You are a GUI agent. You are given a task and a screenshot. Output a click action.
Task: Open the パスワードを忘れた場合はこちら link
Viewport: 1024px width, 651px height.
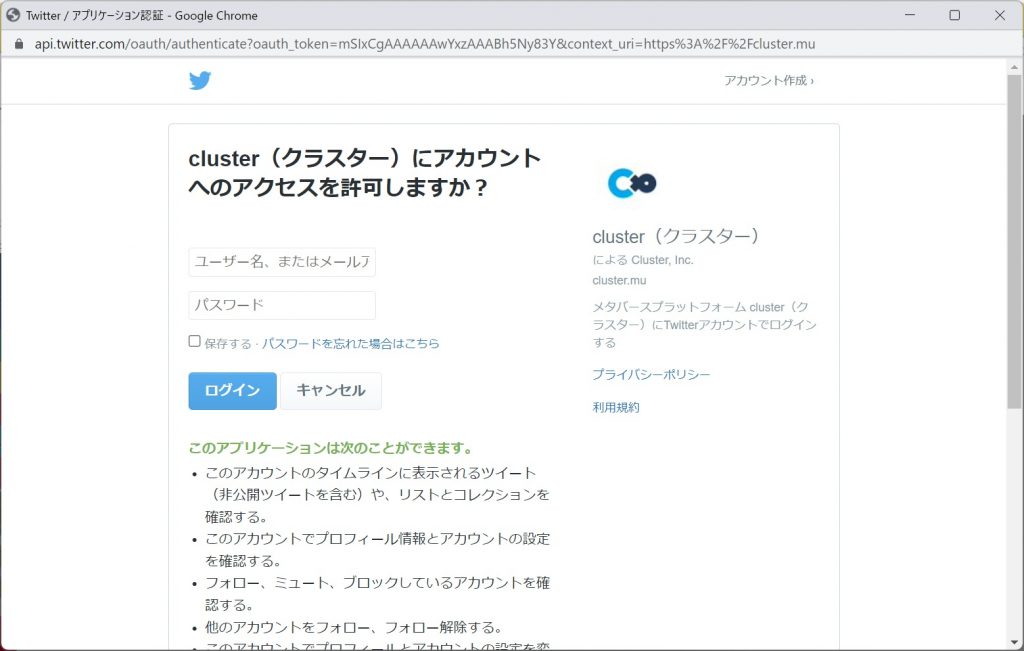pyautogui.click(x=351, y=343)
